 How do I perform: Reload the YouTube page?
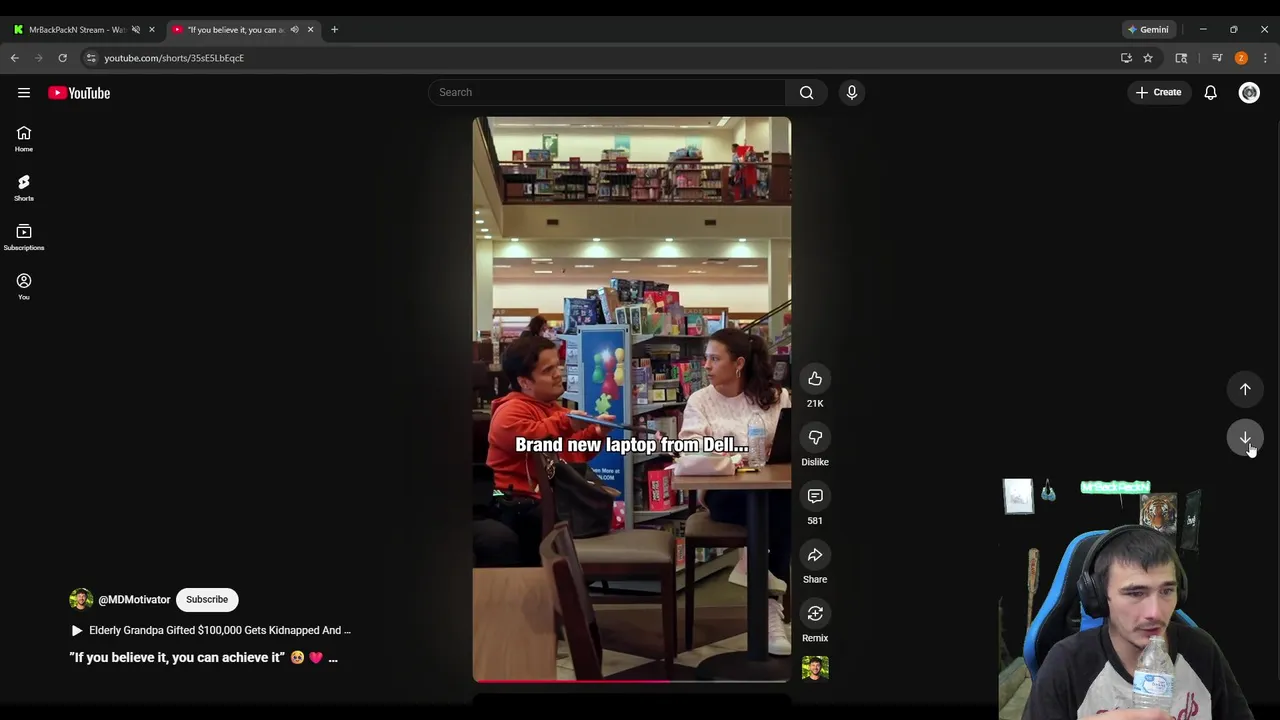[62, 58]
